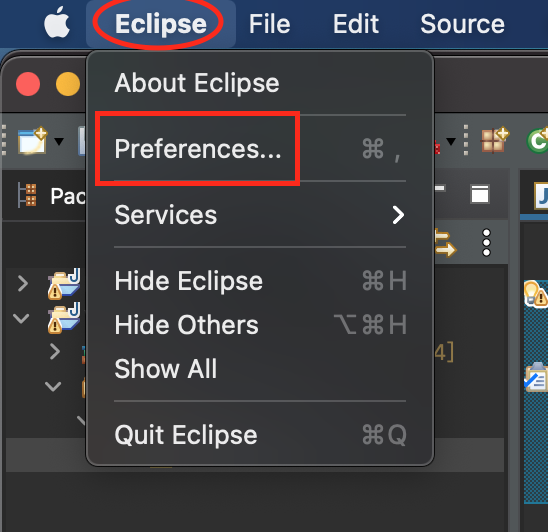Click the Open Perspective icon
Screen dimensions: 548x532
(495, 140)
